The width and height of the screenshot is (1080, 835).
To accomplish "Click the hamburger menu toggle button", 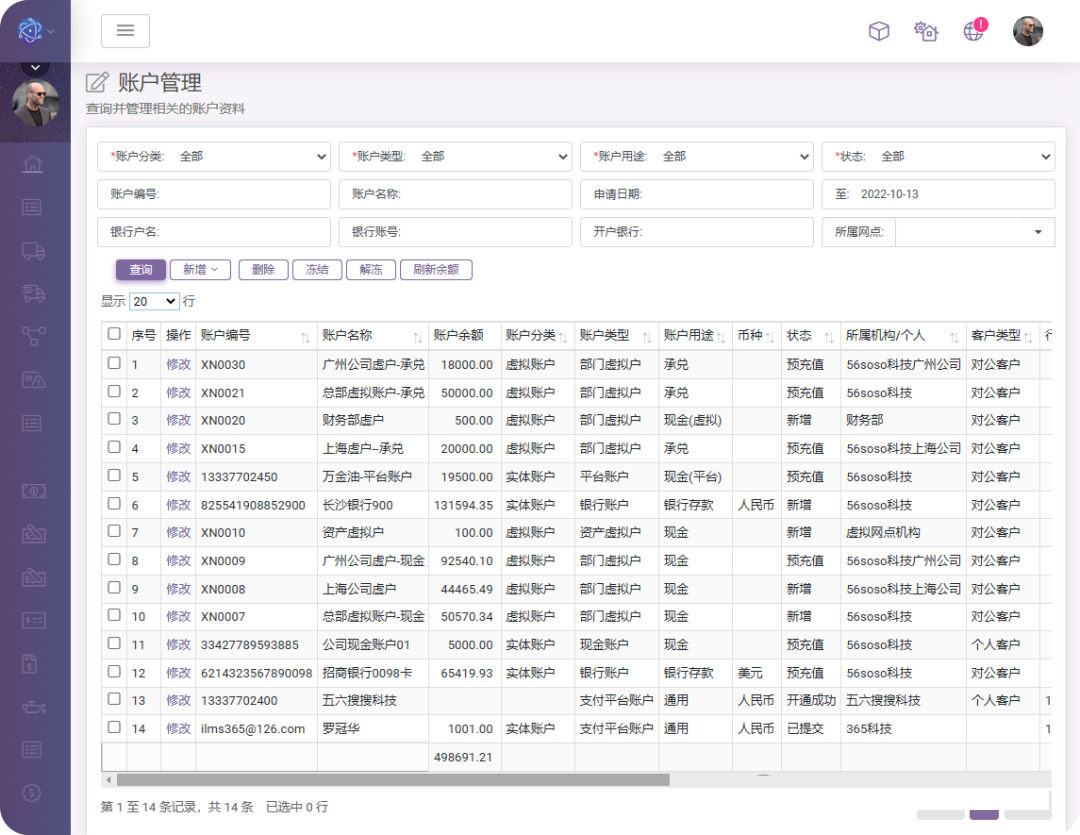I will click(125, 31).
